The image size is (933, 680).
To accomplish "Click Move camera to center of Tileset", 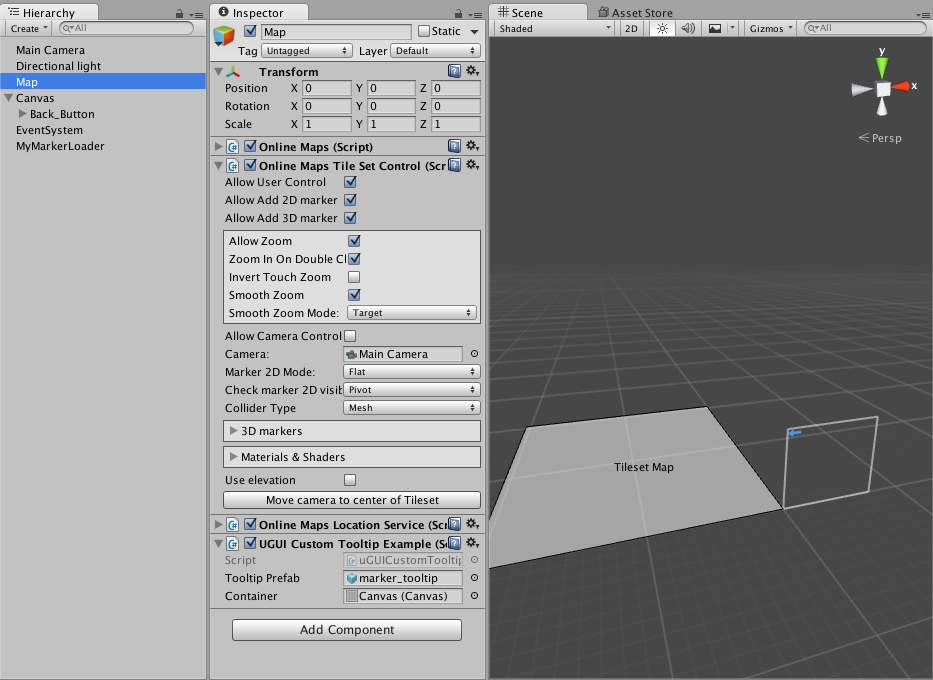I will [352, 500].
